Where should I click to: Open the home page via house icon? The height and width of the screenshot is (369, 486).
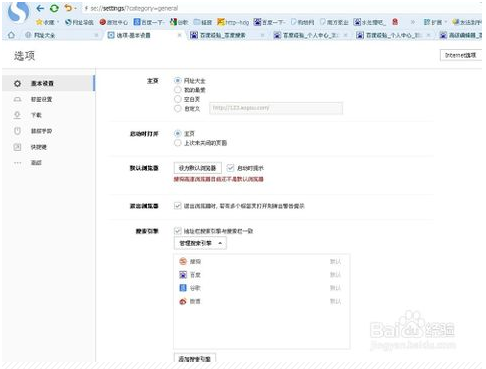click(11, 35)
